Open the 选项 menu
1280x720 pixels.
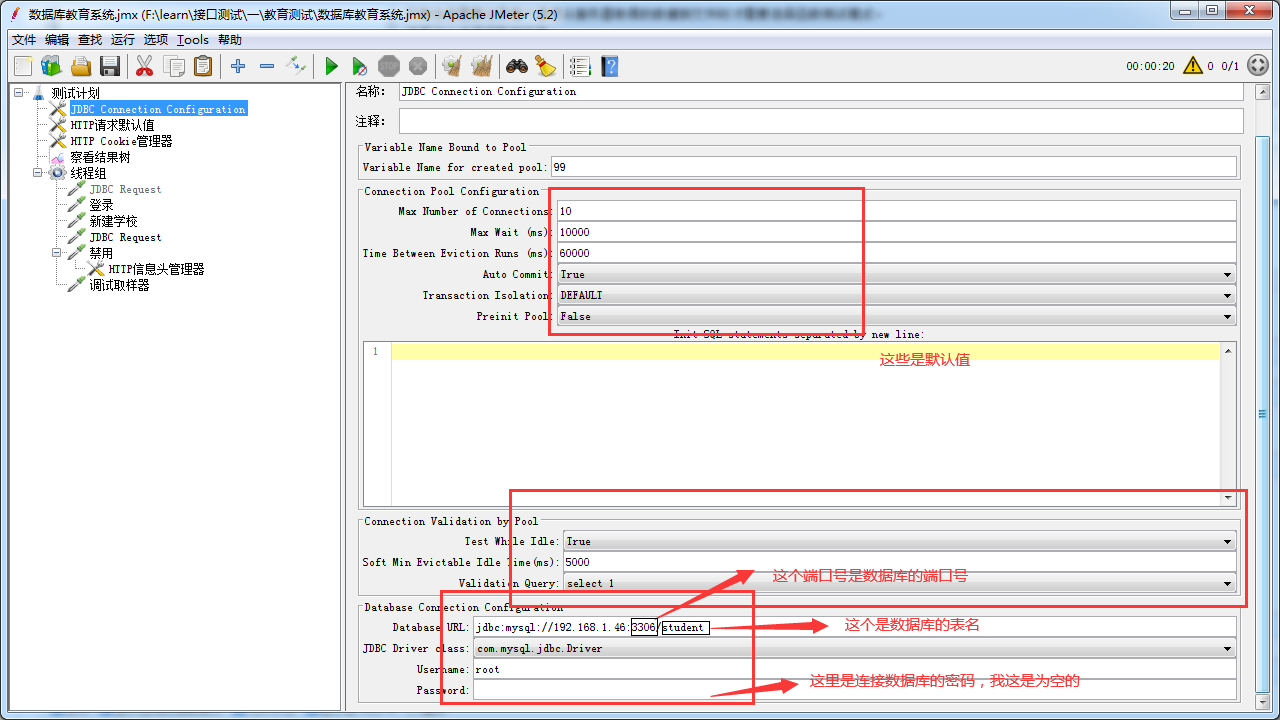(156, 40)
